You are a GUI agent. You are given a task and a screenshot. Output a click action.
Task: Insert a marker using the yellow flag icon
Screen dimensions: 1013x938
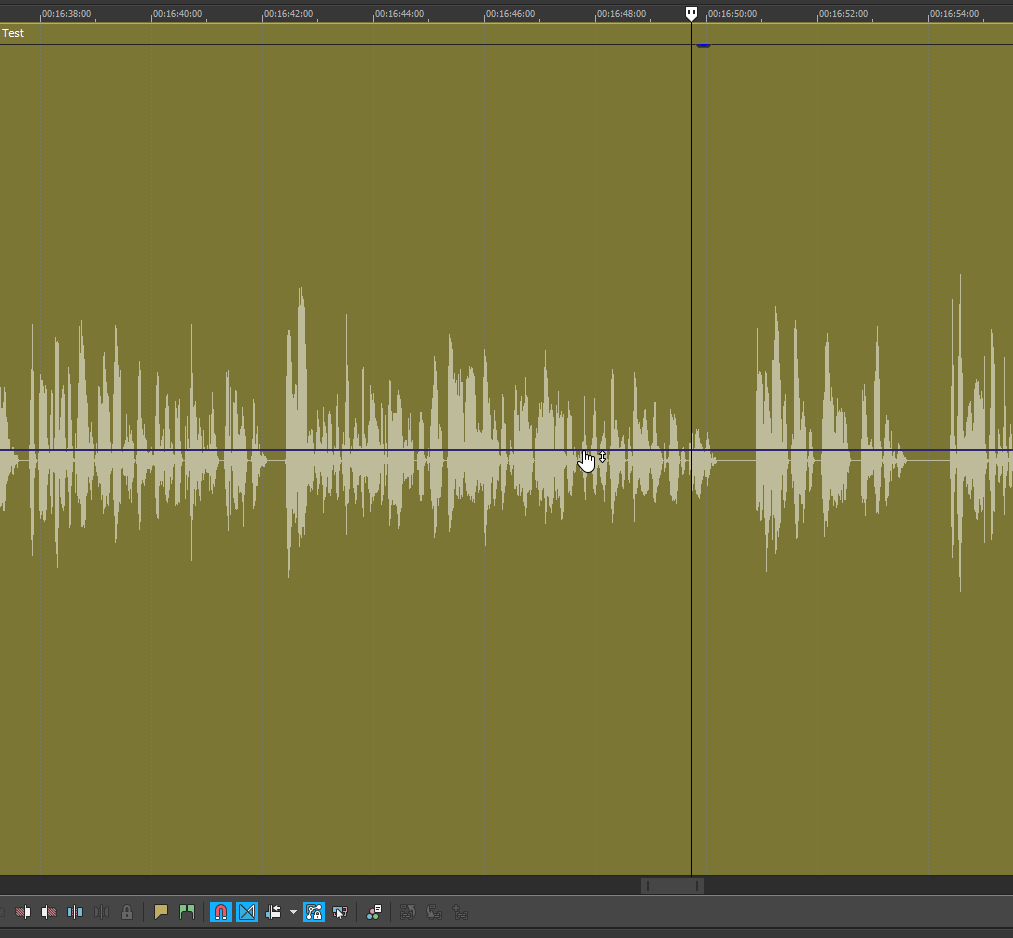pyautogui.click(x=161, y=912)
